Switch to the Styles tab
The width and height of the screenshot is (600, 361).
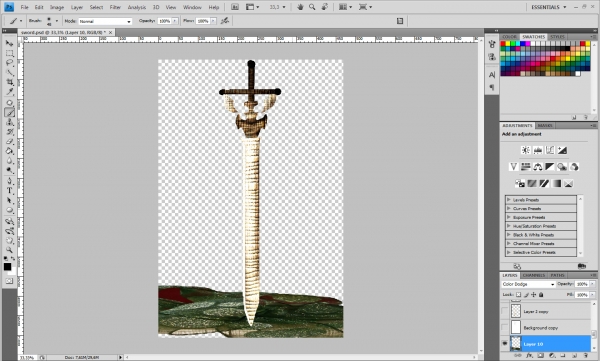coord(557,36)
